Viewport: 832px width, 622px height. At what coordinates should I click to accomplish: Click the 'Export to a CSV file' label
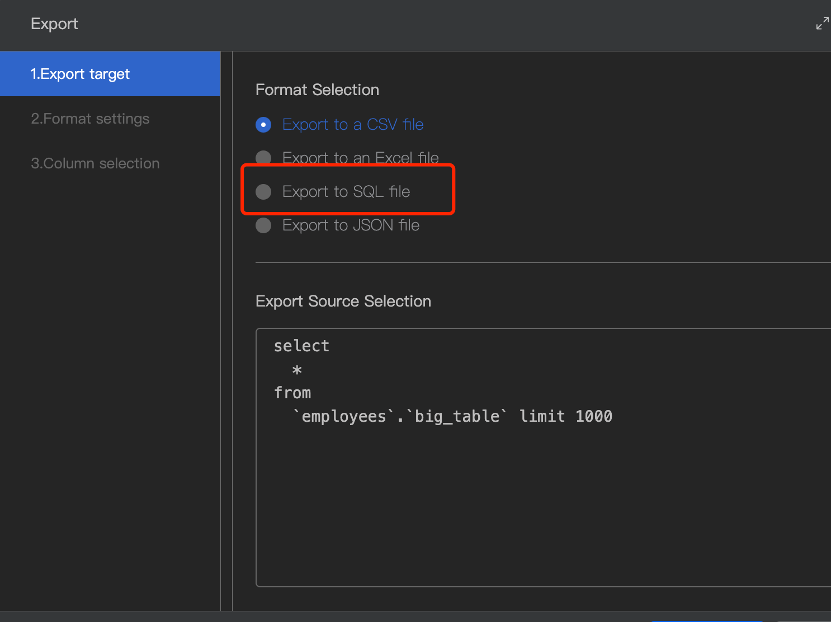click(x=352, y=125)
